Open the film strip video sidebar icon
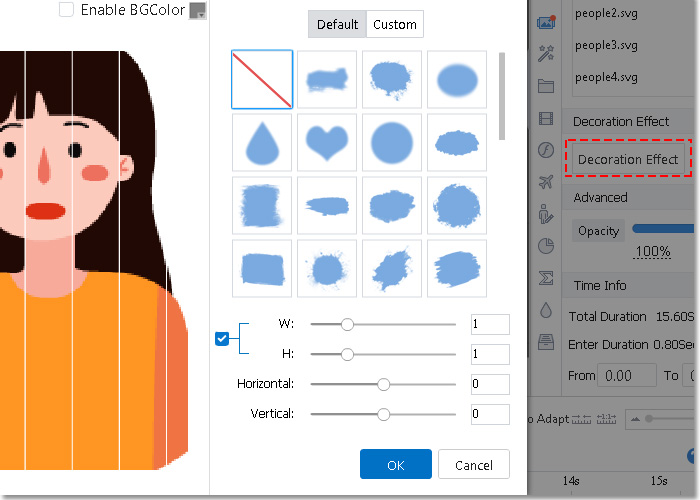The width and height of the screenshot is (700, 500). [546, 118]
